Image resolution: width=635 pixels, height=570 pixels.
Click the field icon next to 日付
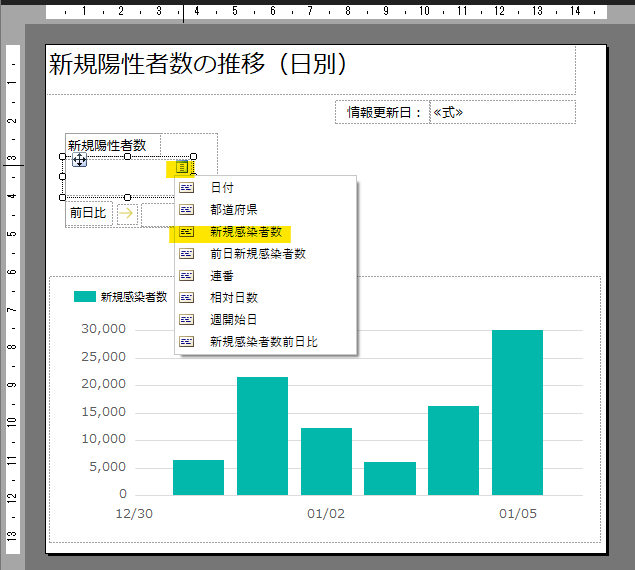pyautogui.click(x=186, y=188)
